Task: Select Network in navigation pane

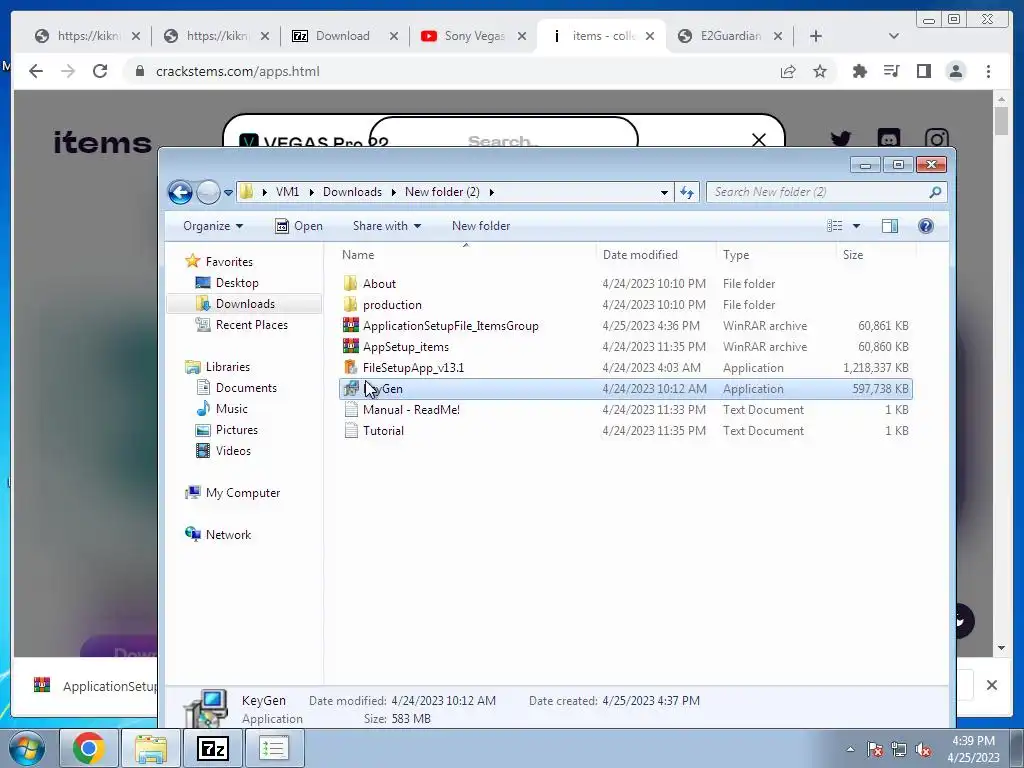Action: tap(228, 535)
